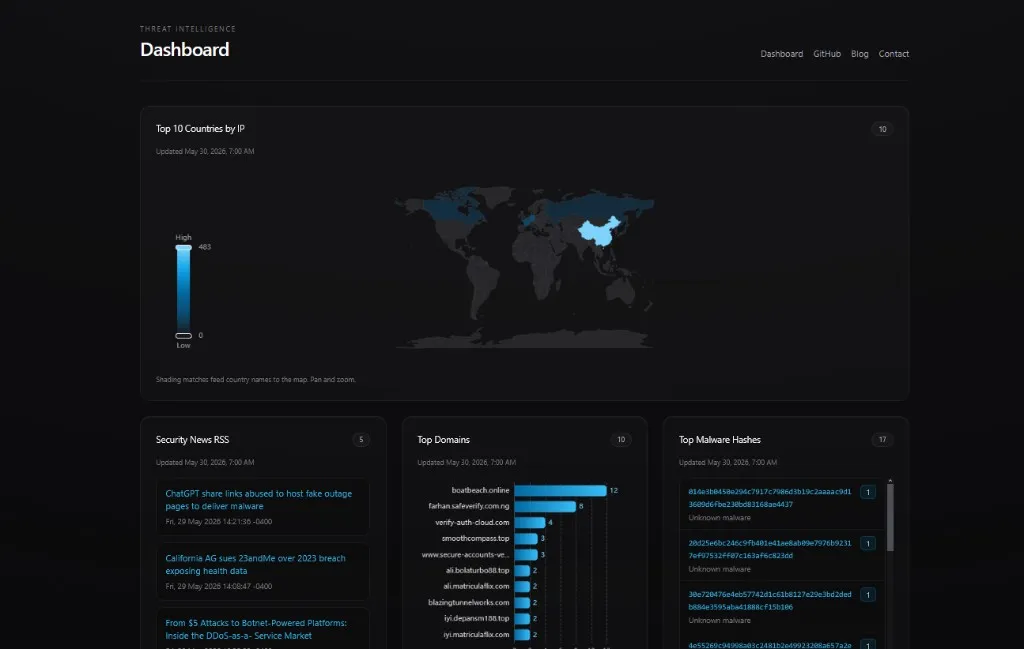This screenshot has width=1024, height=649.
Task: Click count badge beside hash 30e720476e
Action: 868,595
